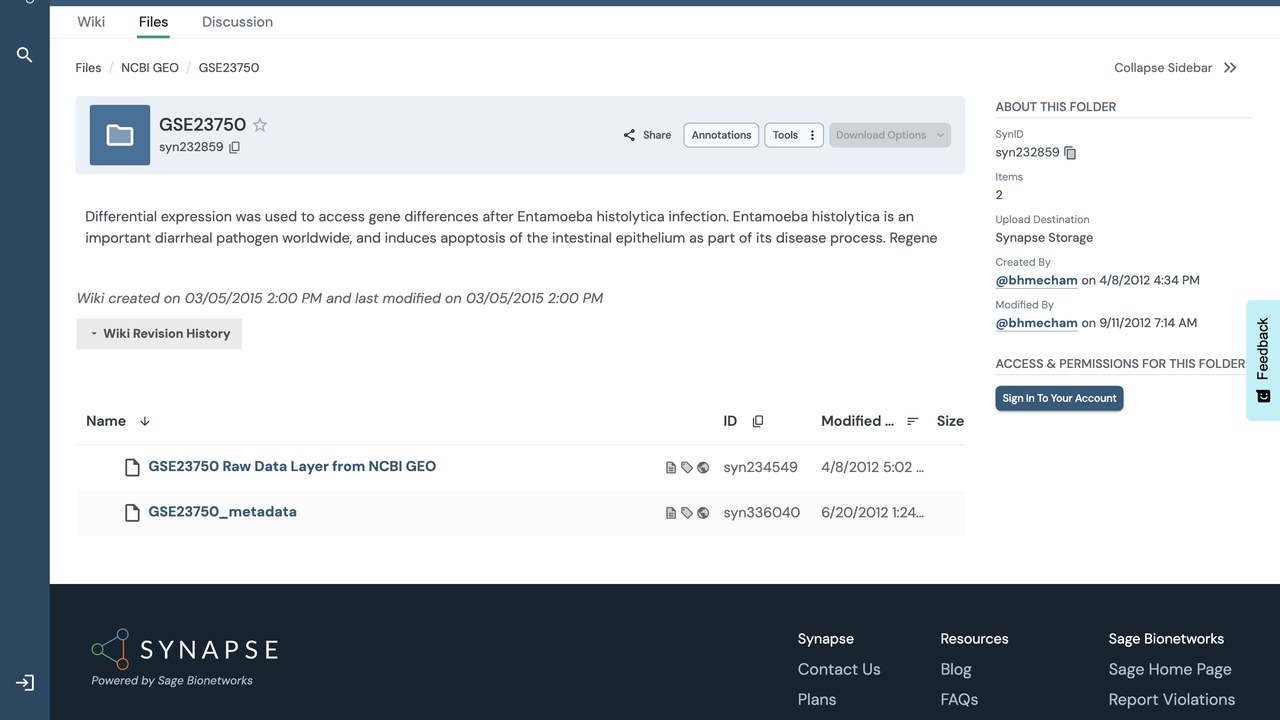Collapse the sidebar with double-chevron

(1230, 68)
